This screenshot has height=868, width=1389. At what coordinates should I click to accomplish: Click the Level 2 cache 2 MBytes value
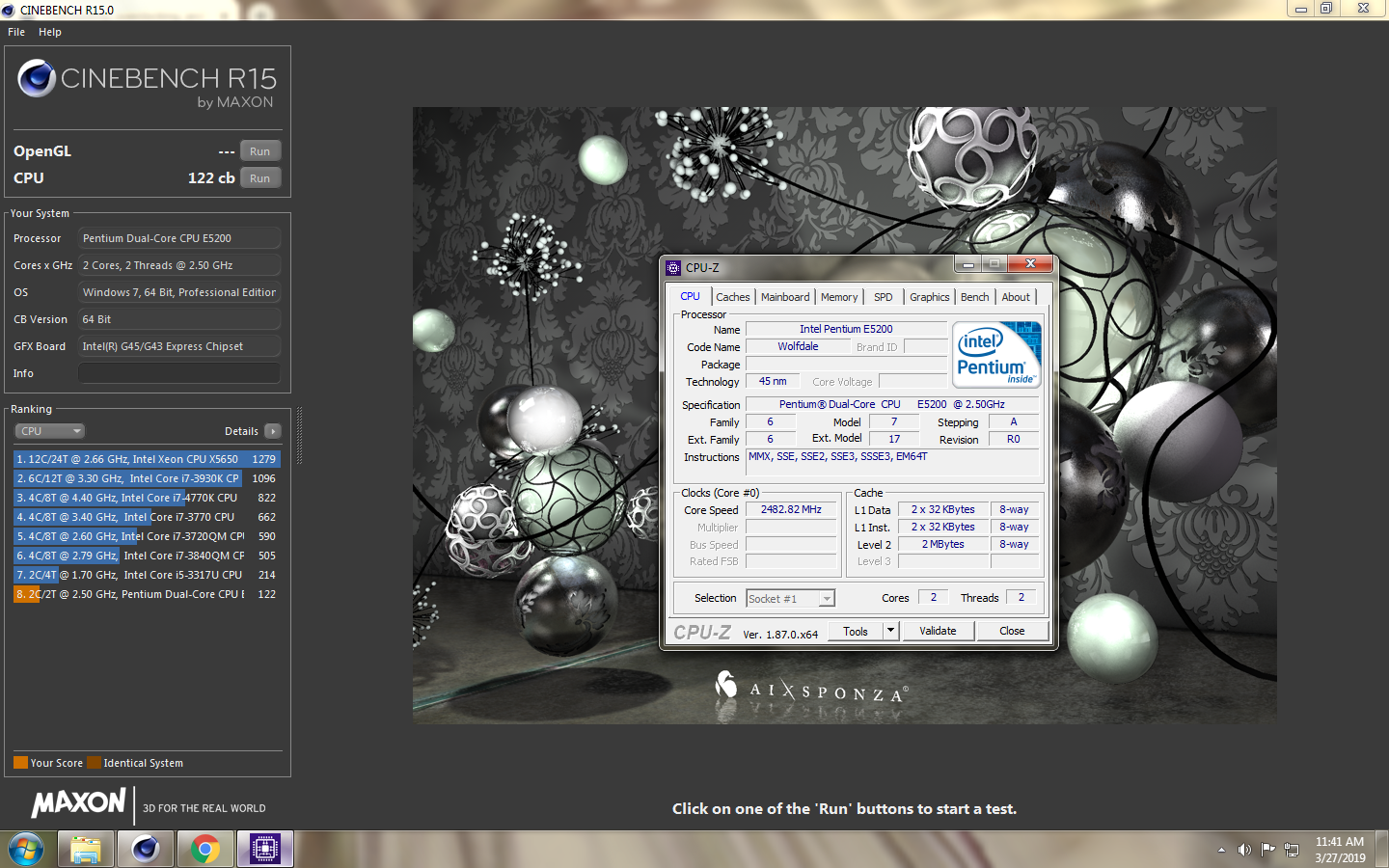[942, 544]
